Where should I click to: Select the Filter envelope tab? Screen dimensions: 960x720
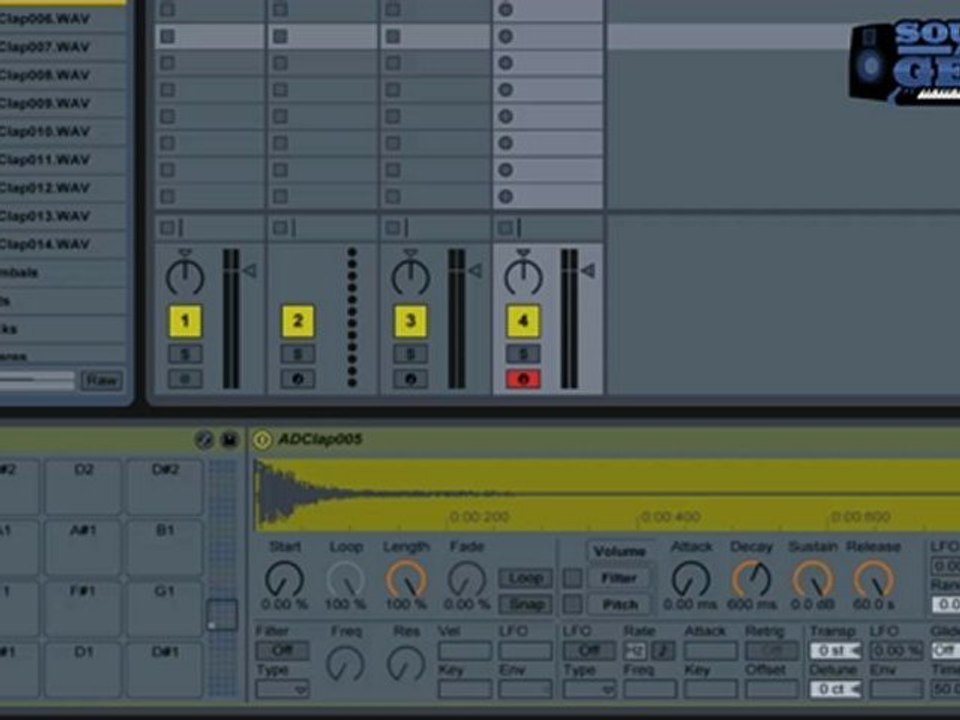(620, 578)
